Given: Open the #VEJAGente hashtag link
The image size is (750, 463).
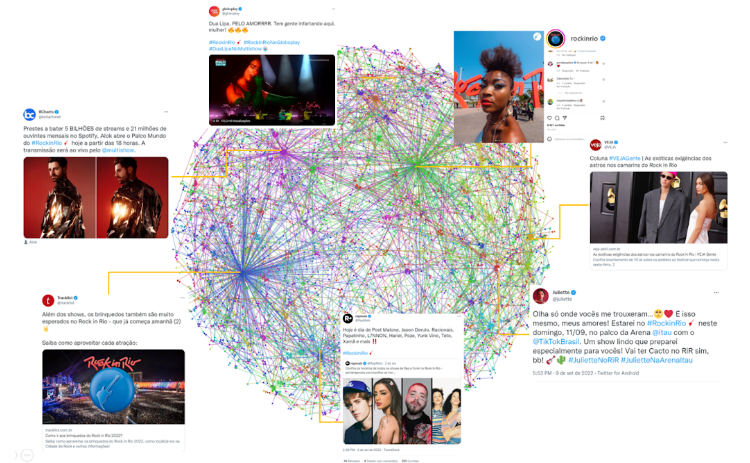Looking at the screenshot, I should coord(624,158).
